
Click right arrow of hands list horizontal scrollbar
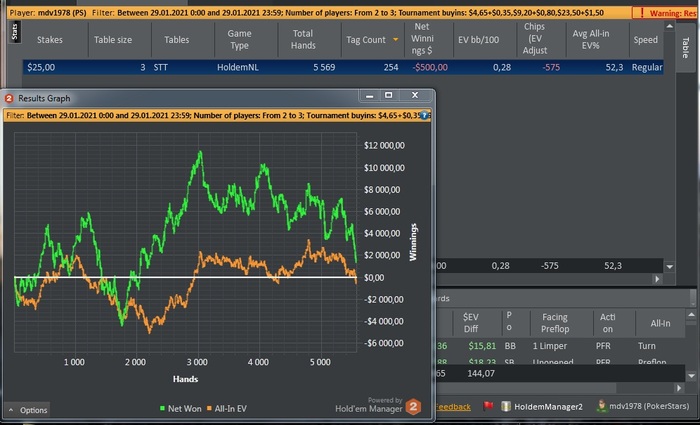[679, 388]
